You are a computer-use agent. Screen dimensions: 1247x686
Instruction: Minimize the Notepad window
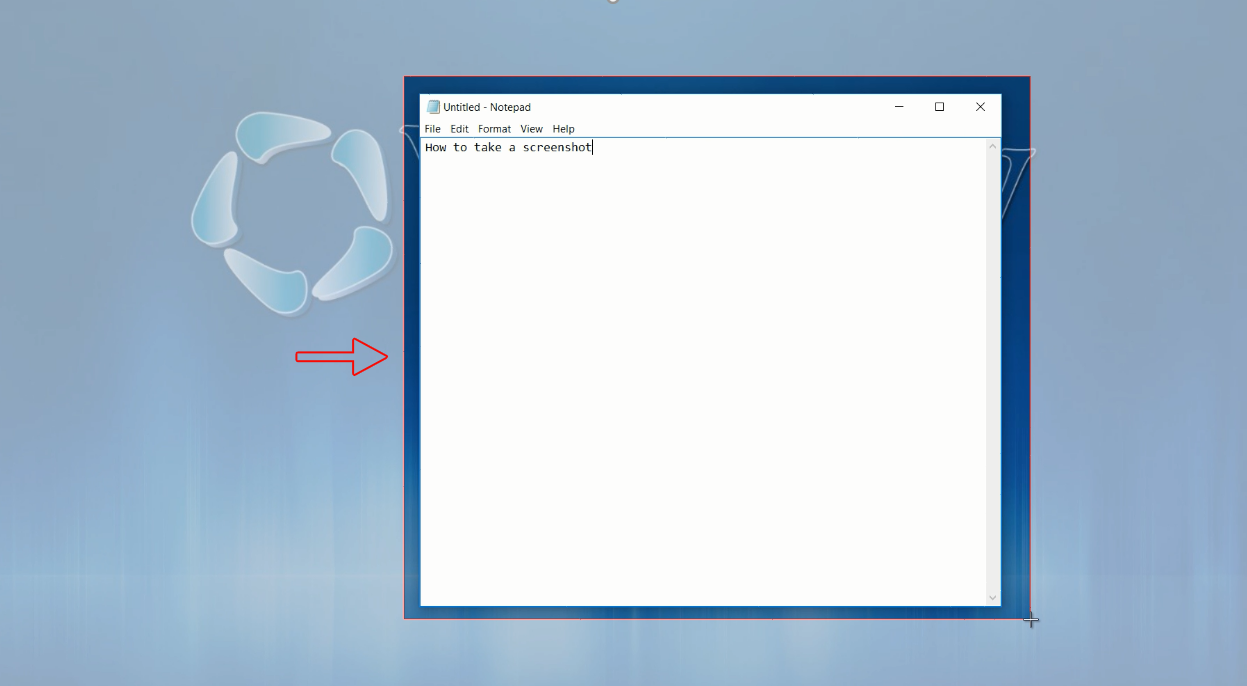pos(899,107)
